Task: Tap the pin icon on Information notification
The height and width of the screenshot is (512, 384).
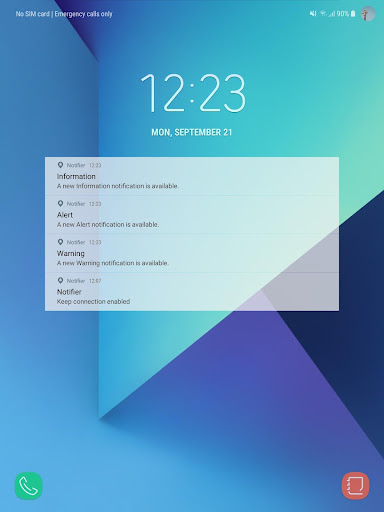Action: (60, 165)
